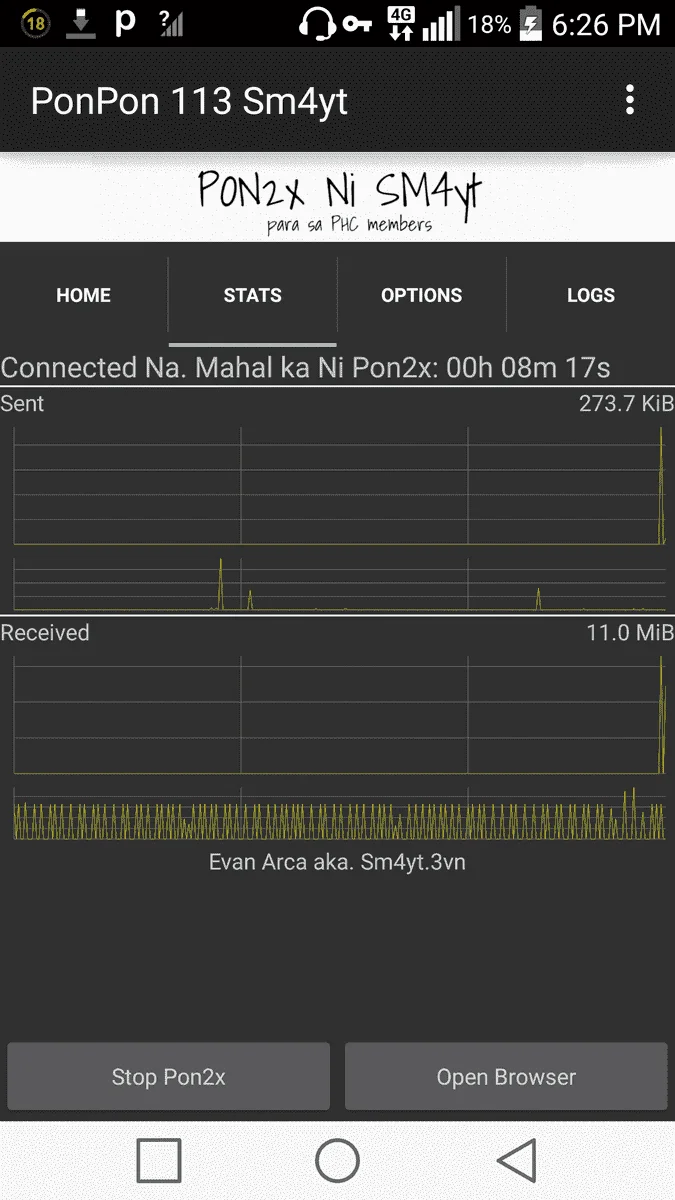Tap the battery charging icon
This screenshot has width=675, height=1200.
point(530,24)
